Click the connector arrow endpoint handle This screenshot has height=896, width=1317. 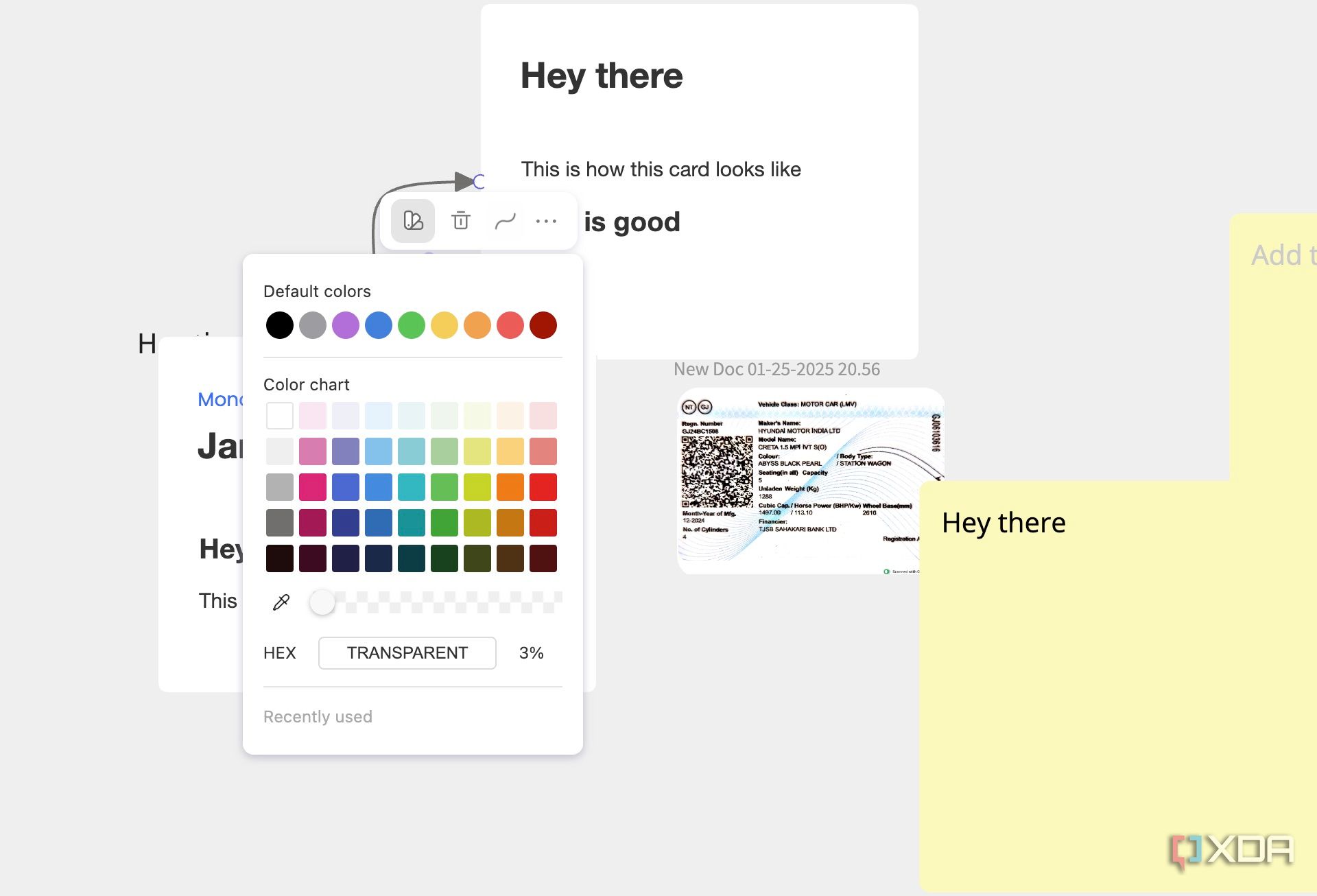479,181
